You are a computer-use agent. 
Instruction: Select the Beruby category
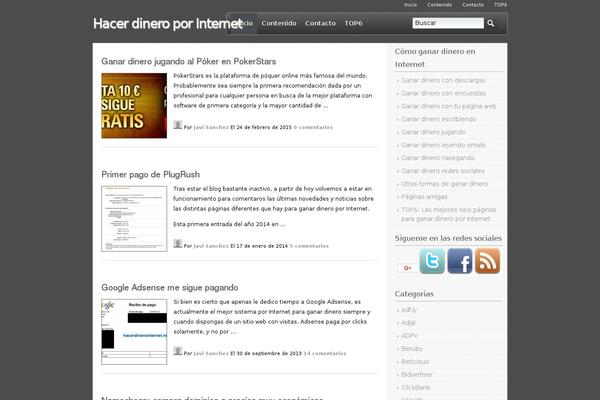point(412,349)
